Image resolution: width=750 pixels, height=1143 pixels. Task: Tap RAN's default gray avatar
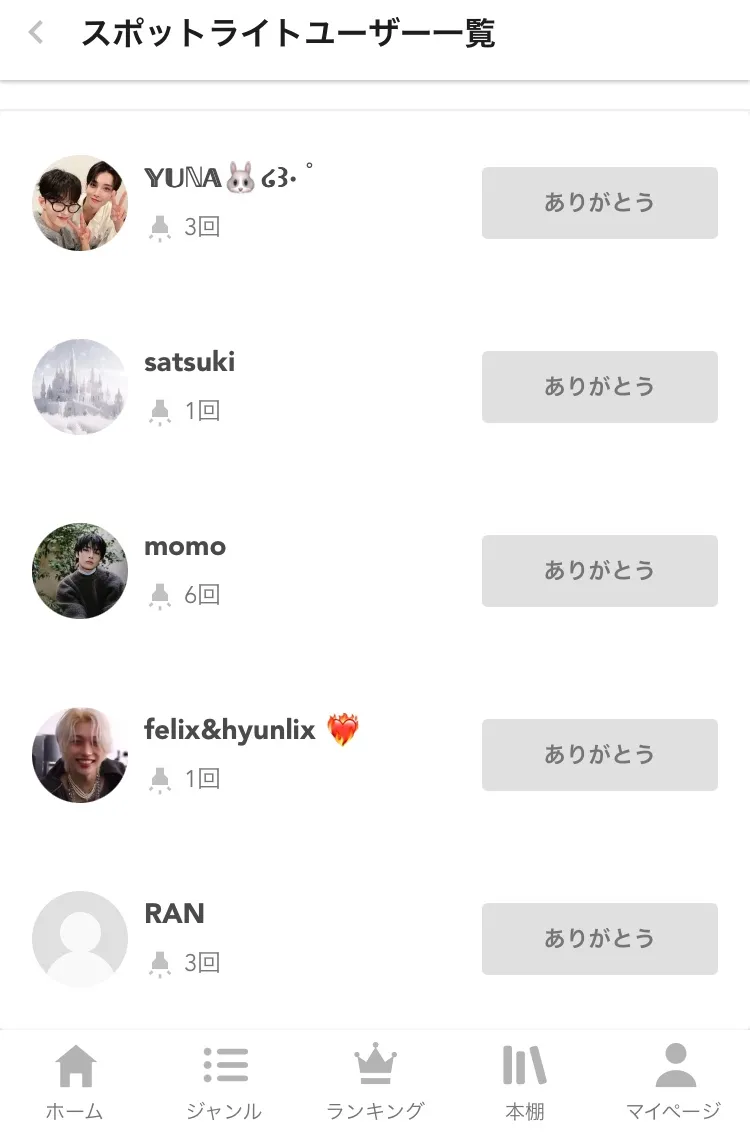[80, 939]
